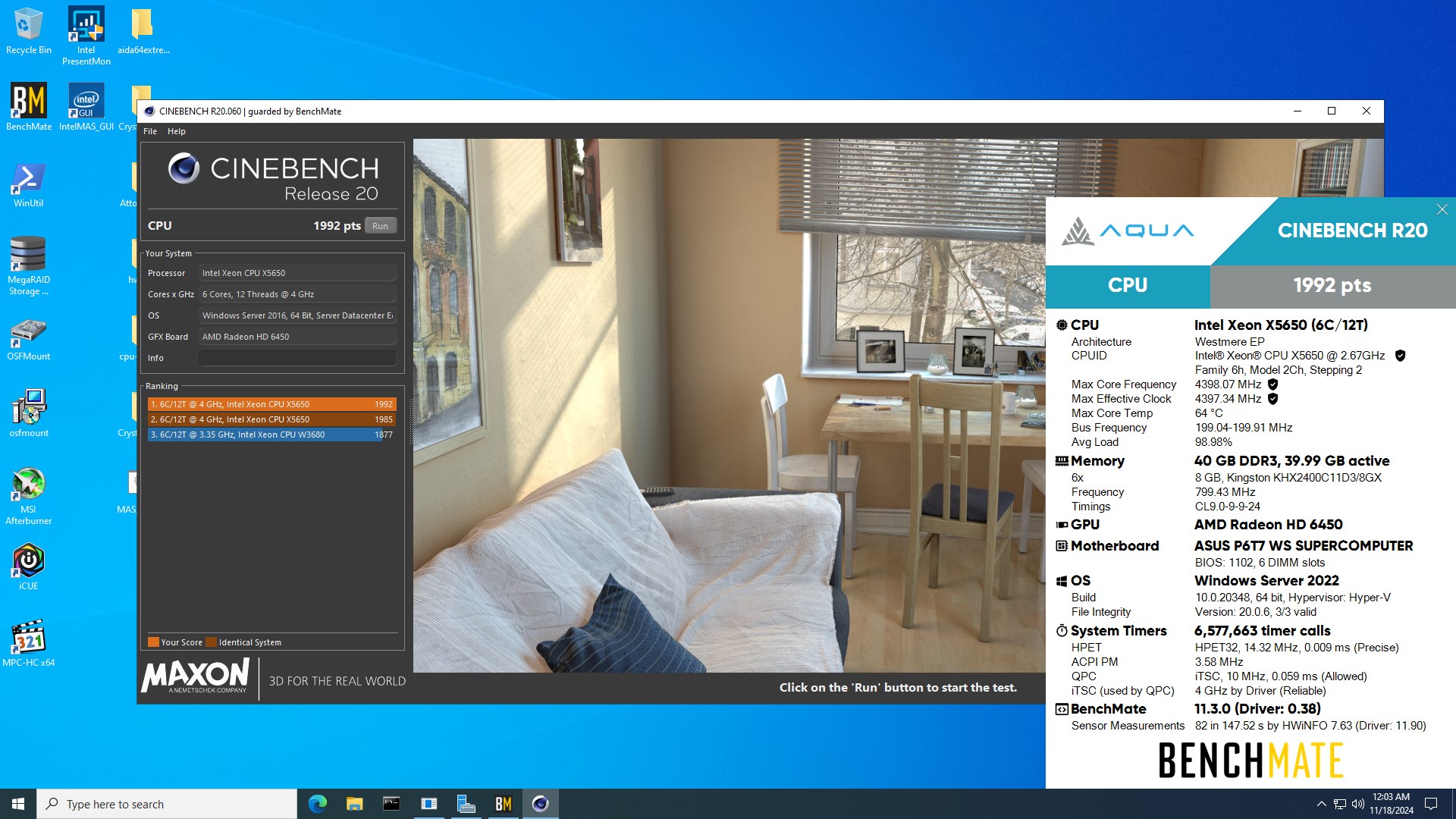This screenshot has width=1456, height=819.
Task: Open volume control tray icon
Action: (1357, 804)
